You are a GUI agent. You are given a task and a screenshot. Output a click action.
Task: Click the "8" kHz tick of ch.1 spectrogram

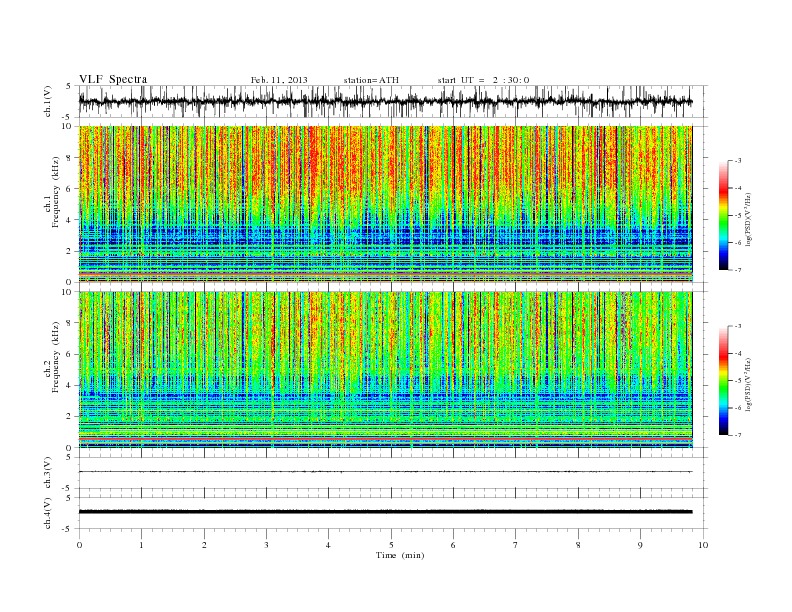69,158
